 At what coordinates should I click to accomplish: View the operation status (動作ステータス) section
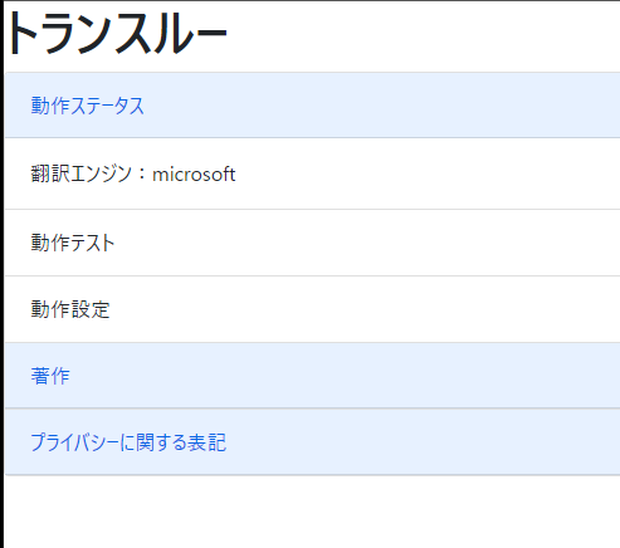(x=87, y=106)
